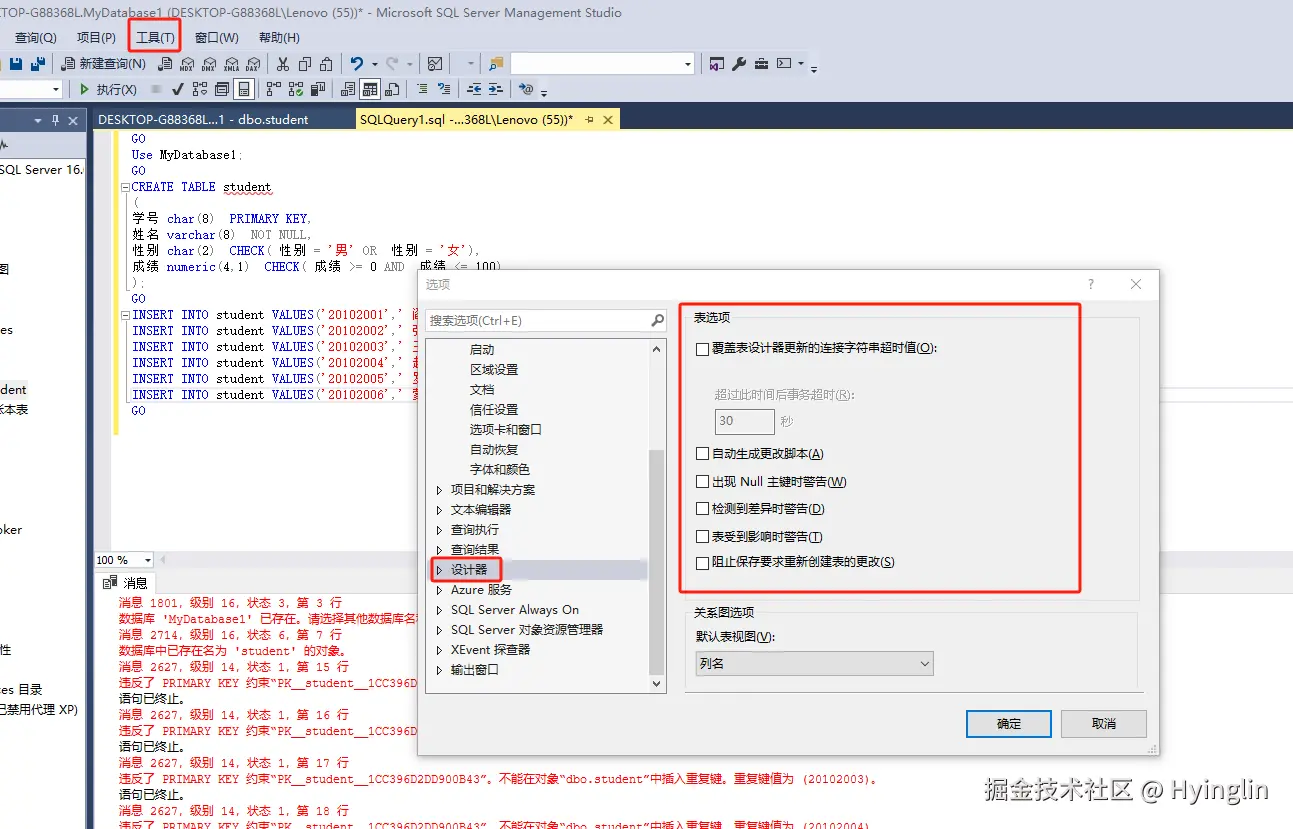
Task: Click the Database Engine Query icon
Action: pyautogui.click(x=164, y=63)
